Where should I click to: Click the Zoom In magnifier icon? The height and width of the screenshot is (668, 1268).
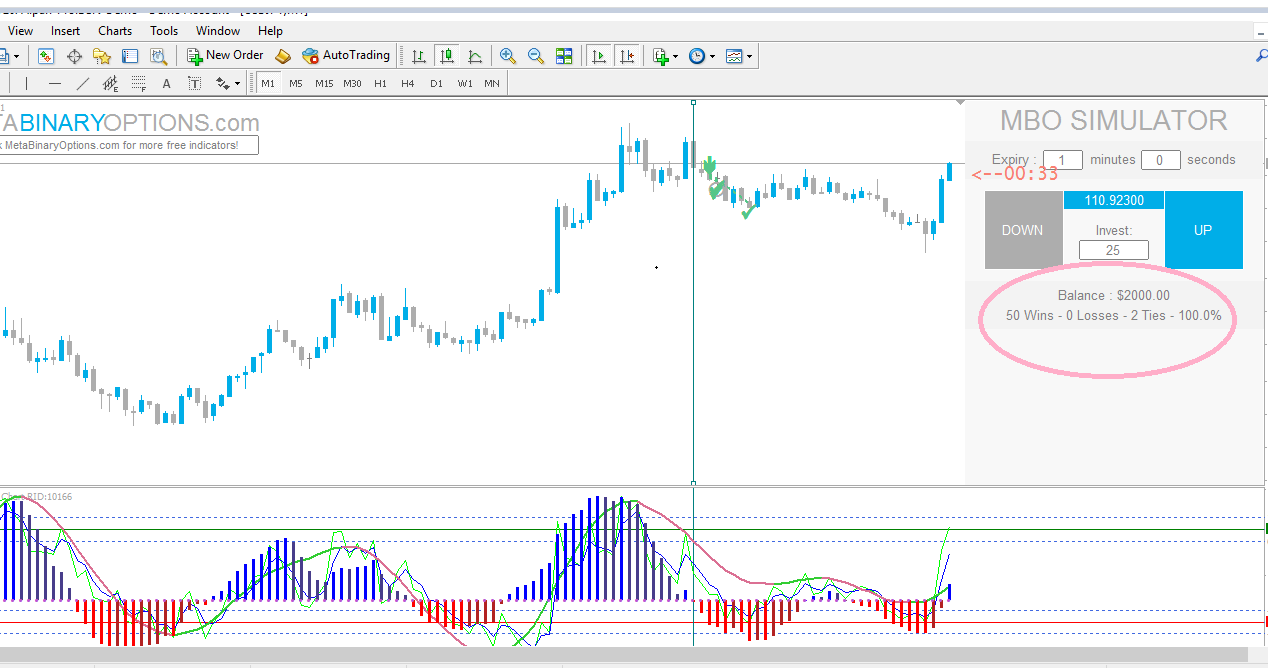(x=508, y=56)
